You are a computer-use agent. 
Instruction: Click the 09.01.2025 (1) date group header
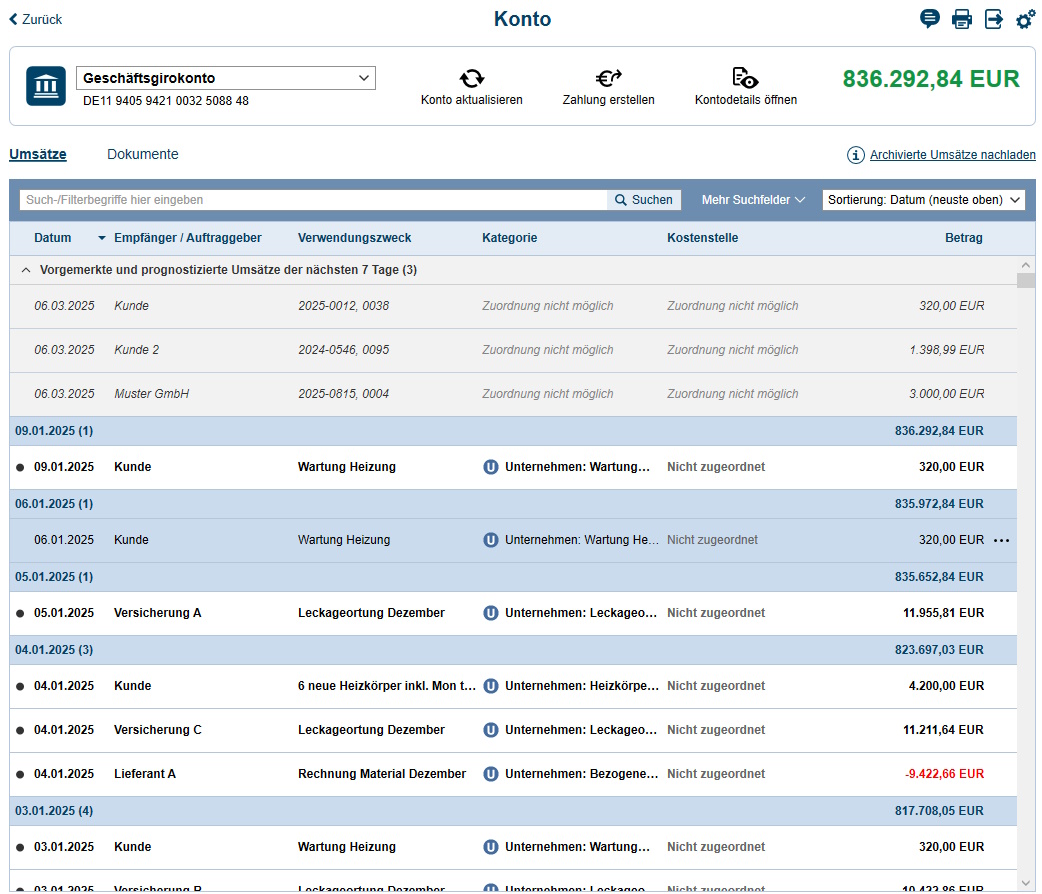[x=513, y=431]
